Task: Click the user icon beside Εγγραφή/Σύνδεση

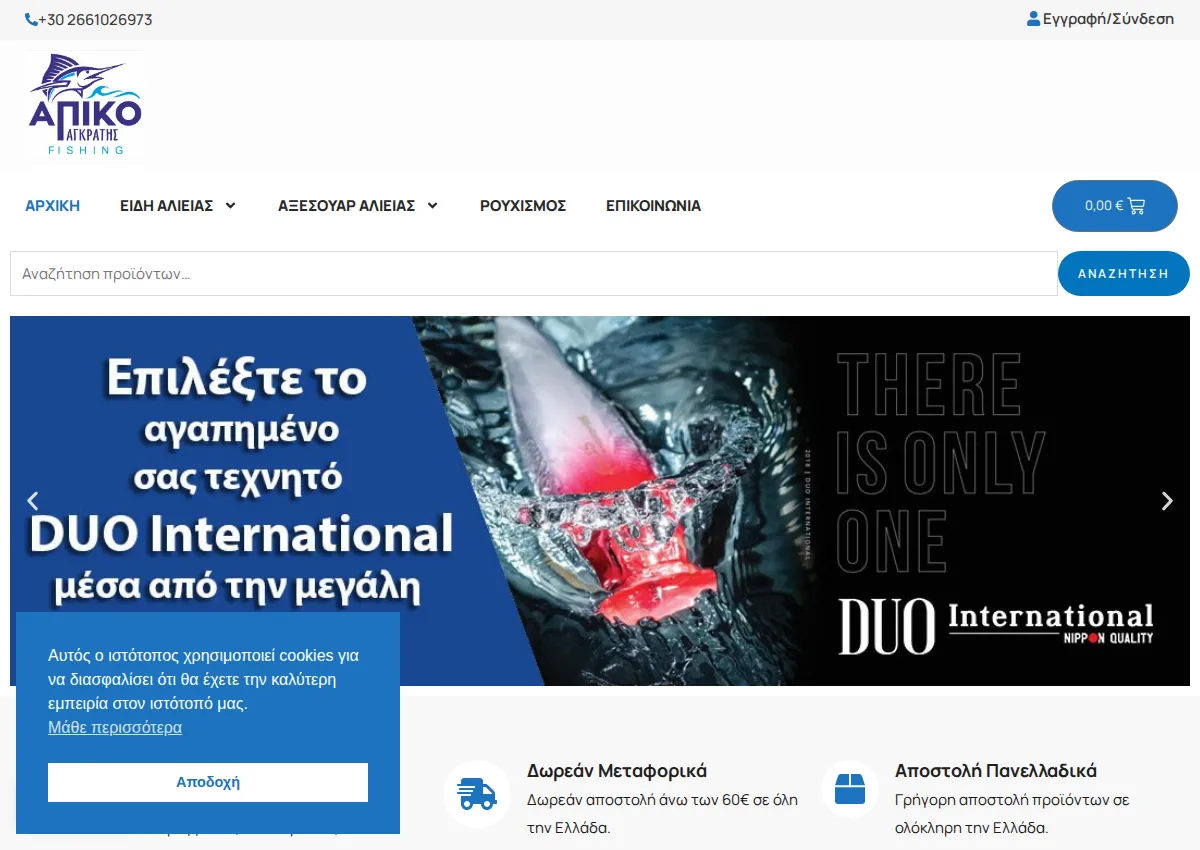Action: tap(1033, 18)
